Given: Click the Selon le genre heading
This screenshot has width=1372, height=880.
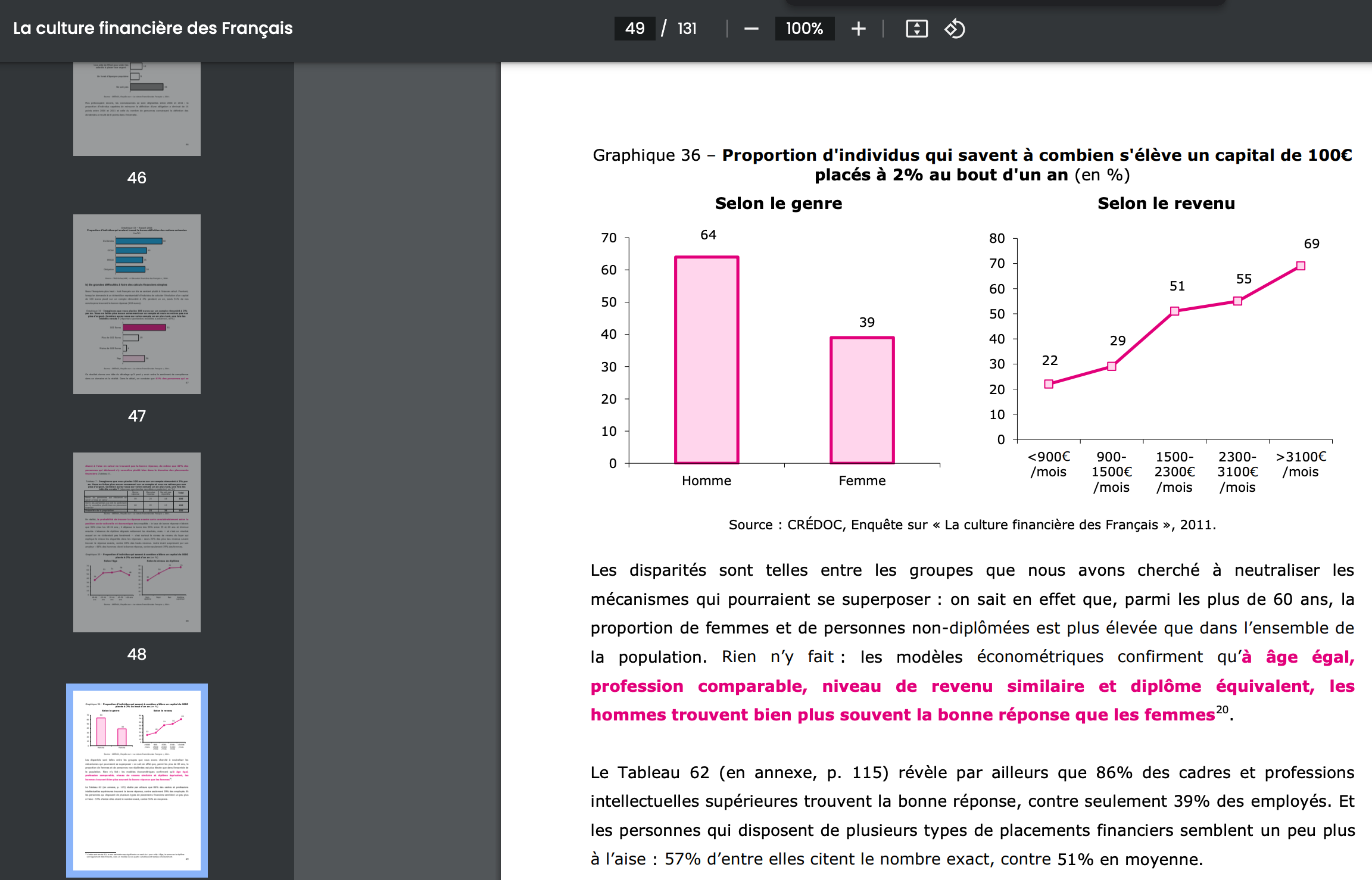Looking at the screenshot, I should (x=778, y=204).
